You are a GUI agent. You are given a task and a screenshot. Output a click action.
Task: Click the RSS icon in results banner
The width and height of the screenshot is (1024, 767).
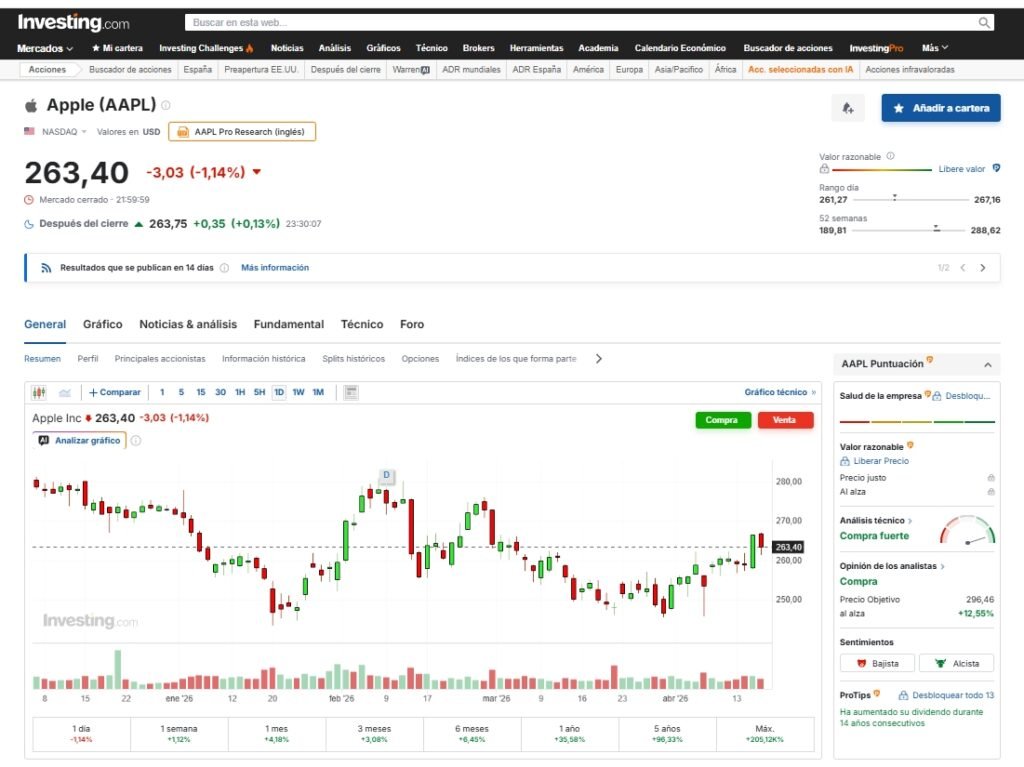pyautogui.click(x=46, y=268)
